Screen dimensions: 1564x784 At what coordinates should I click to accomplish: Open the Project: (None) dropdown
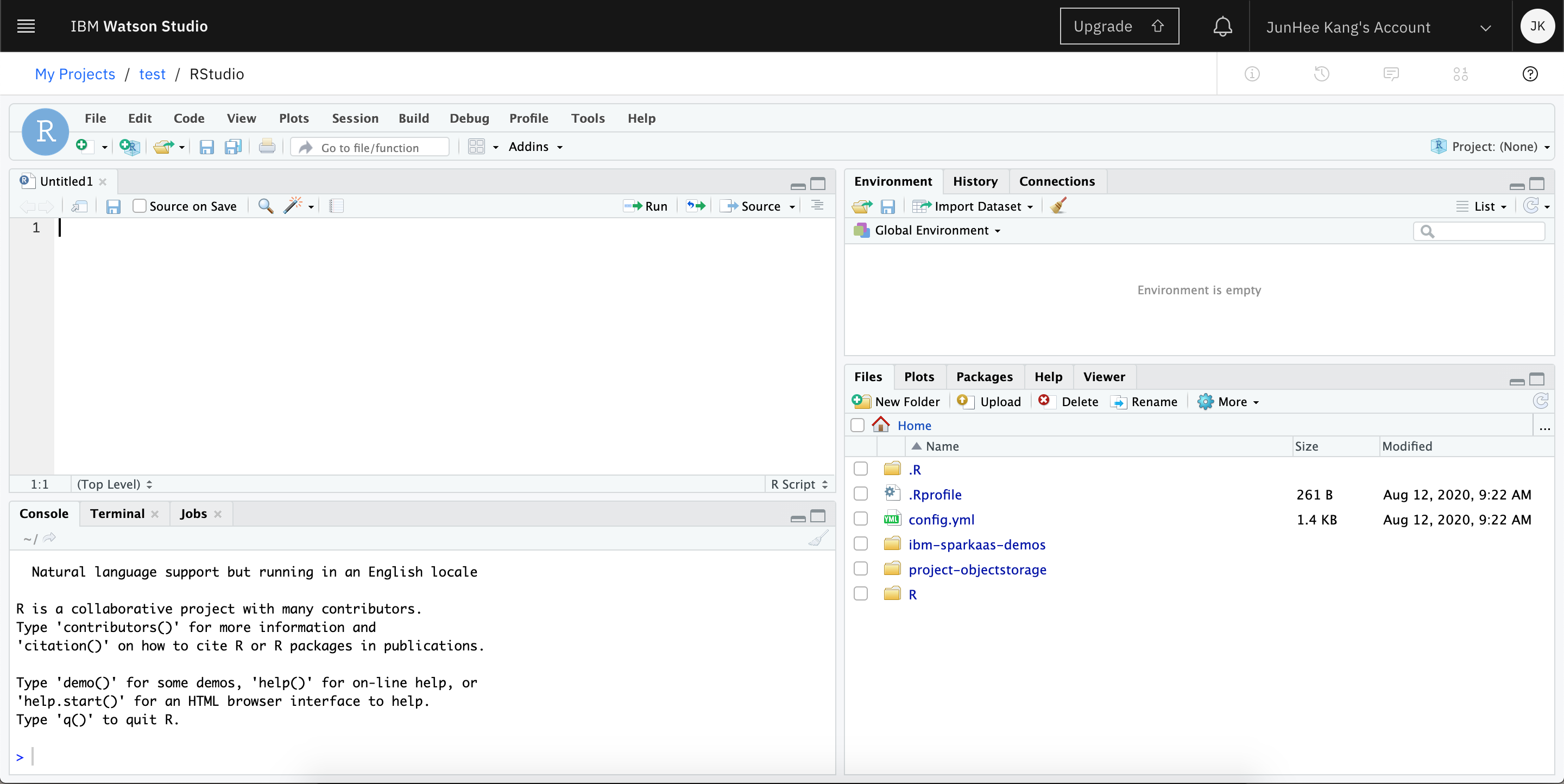[x=1496, y=147]
